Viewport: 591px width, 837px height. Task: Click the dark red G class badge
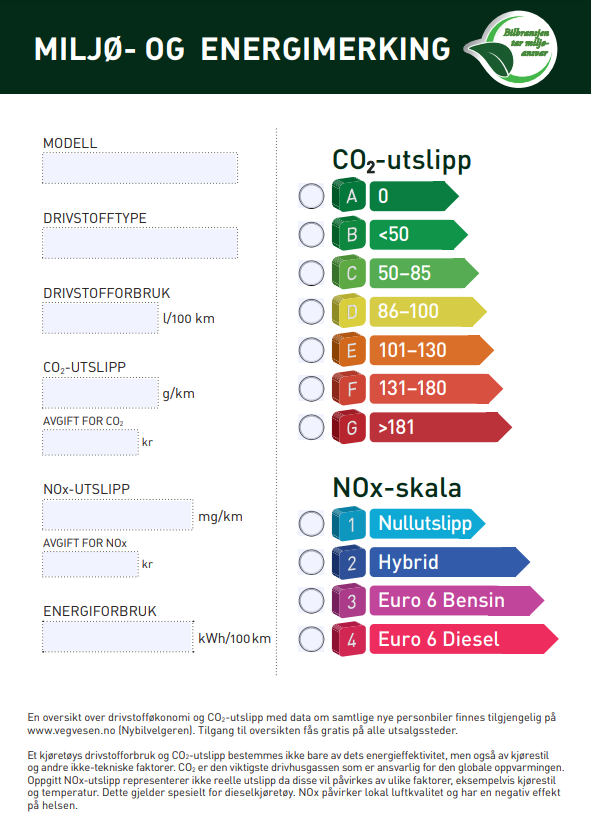coord(349,427)
